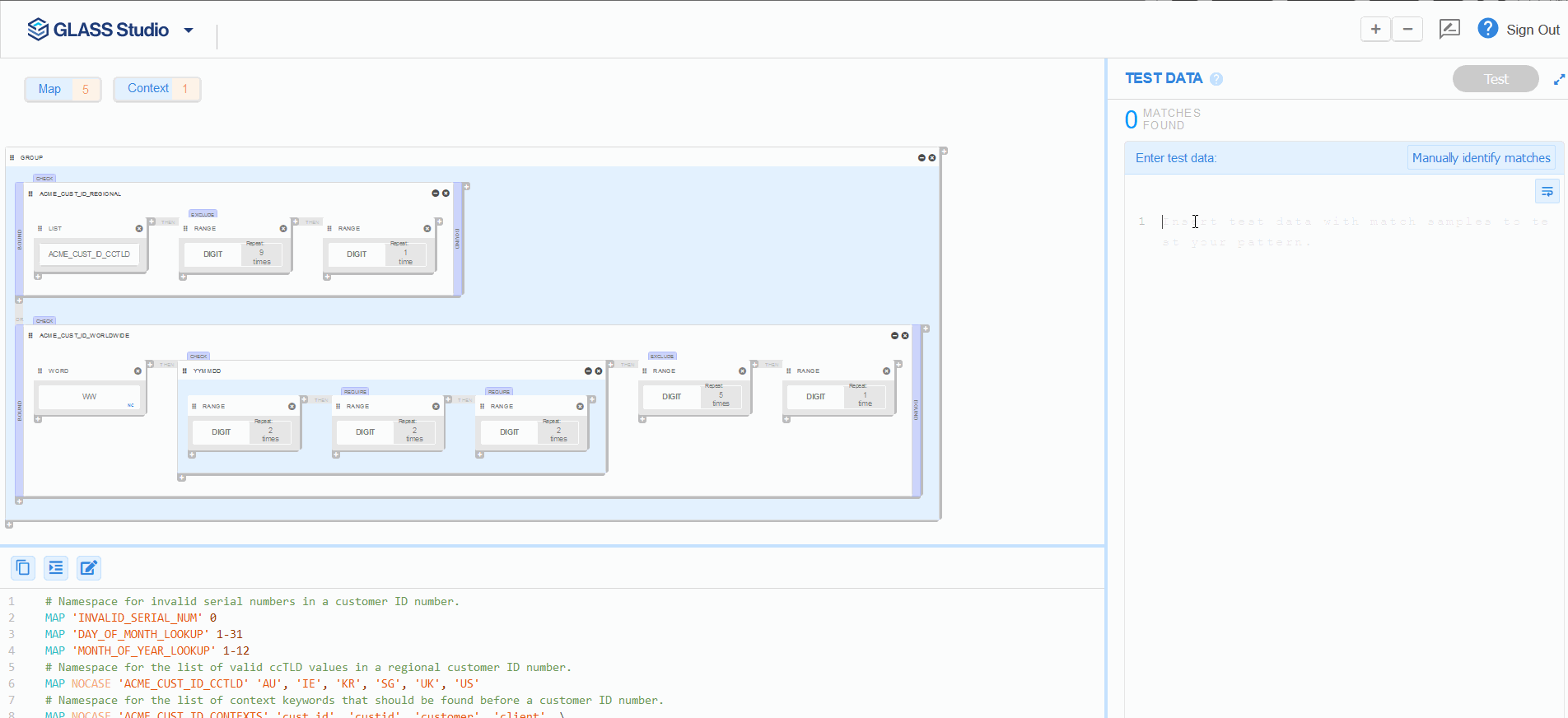Click the plus button below the LIST block
This screenshot has height=718, width=1568.
pos(38,277)
